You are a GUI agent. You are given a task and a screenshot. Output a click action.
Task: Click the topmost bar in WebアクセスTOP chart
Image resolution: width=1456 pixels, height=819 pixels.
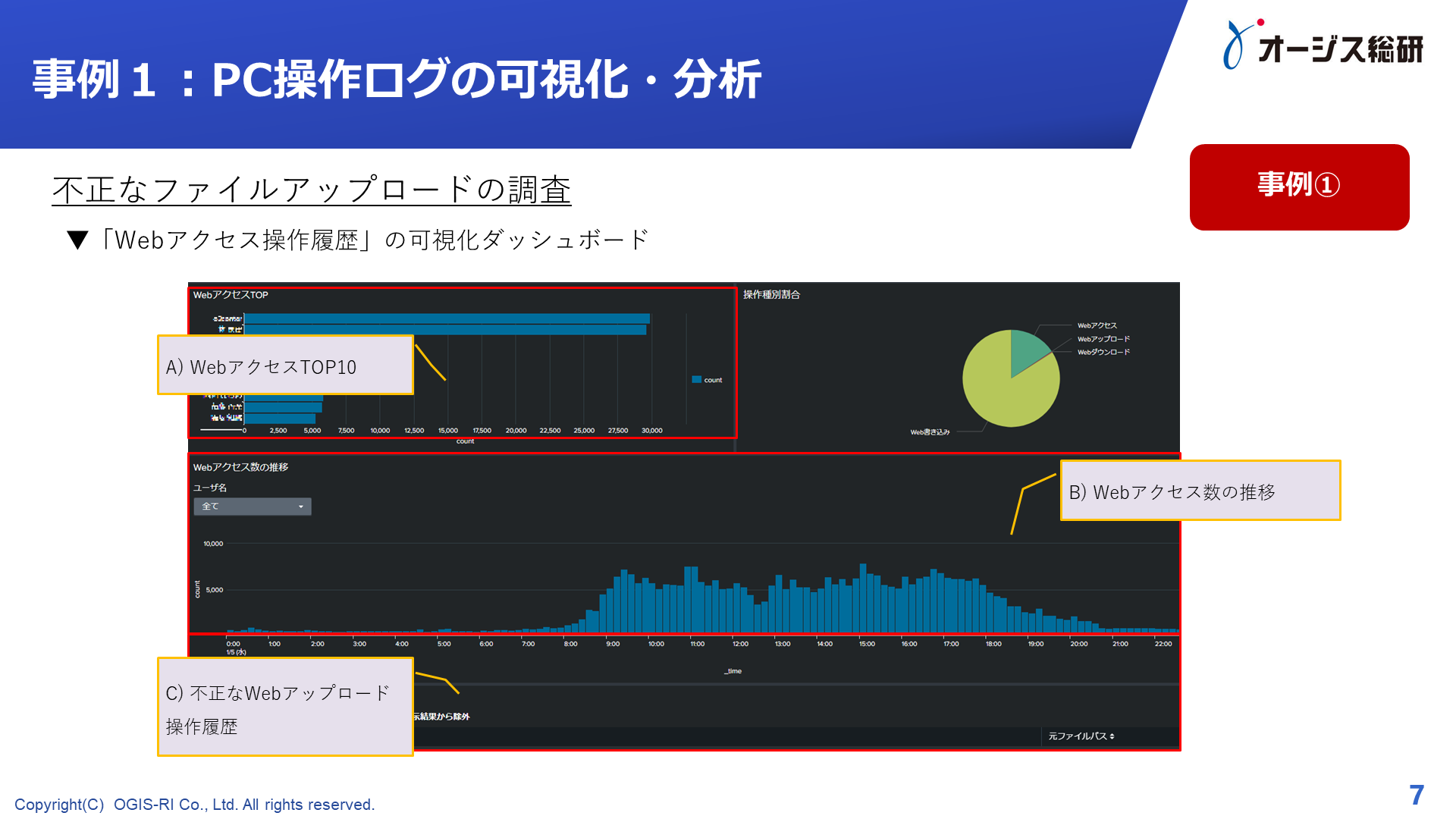click(x=447, y=318)
